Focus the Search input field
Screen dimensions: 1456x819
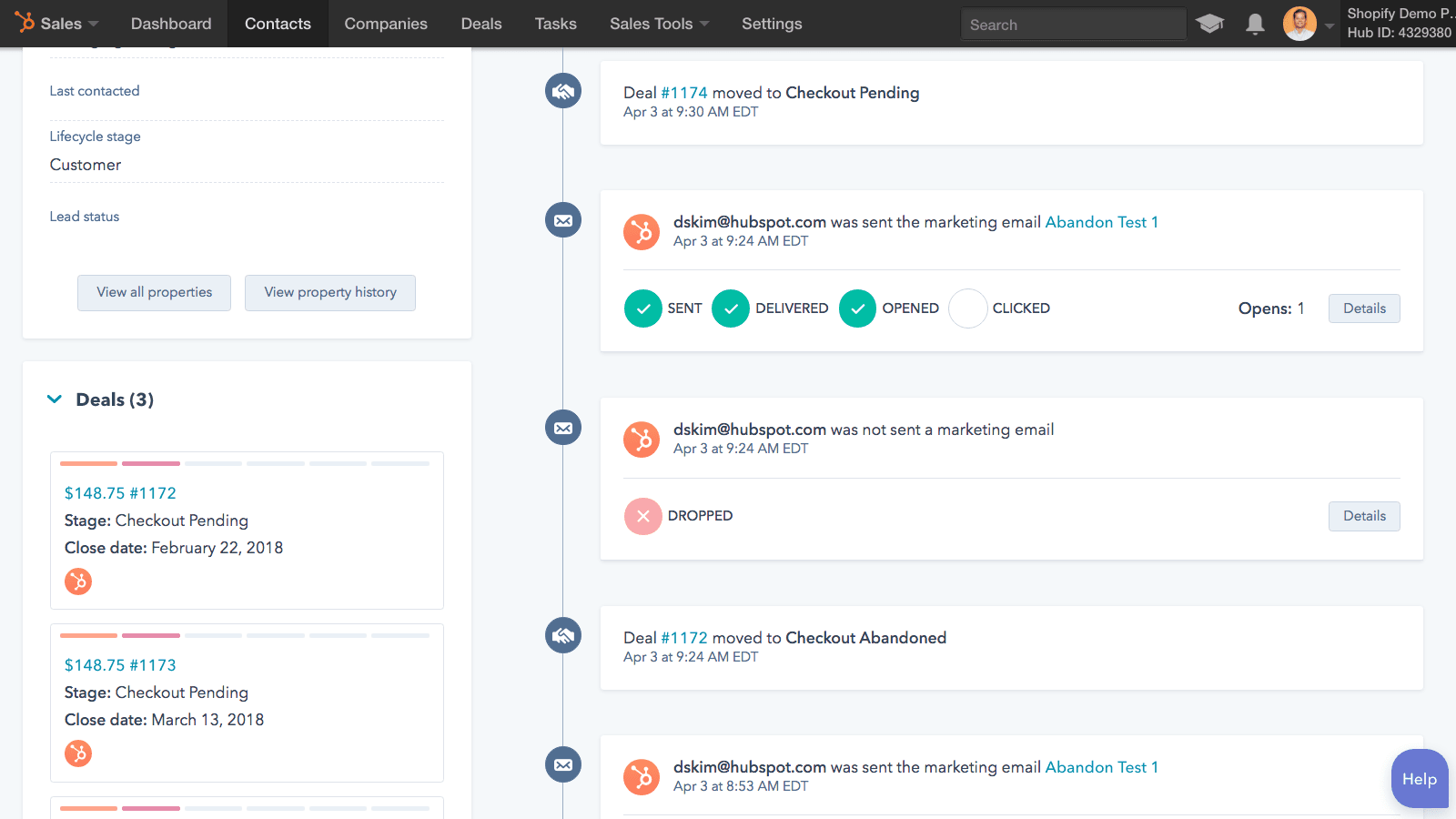coord(1074,25)
